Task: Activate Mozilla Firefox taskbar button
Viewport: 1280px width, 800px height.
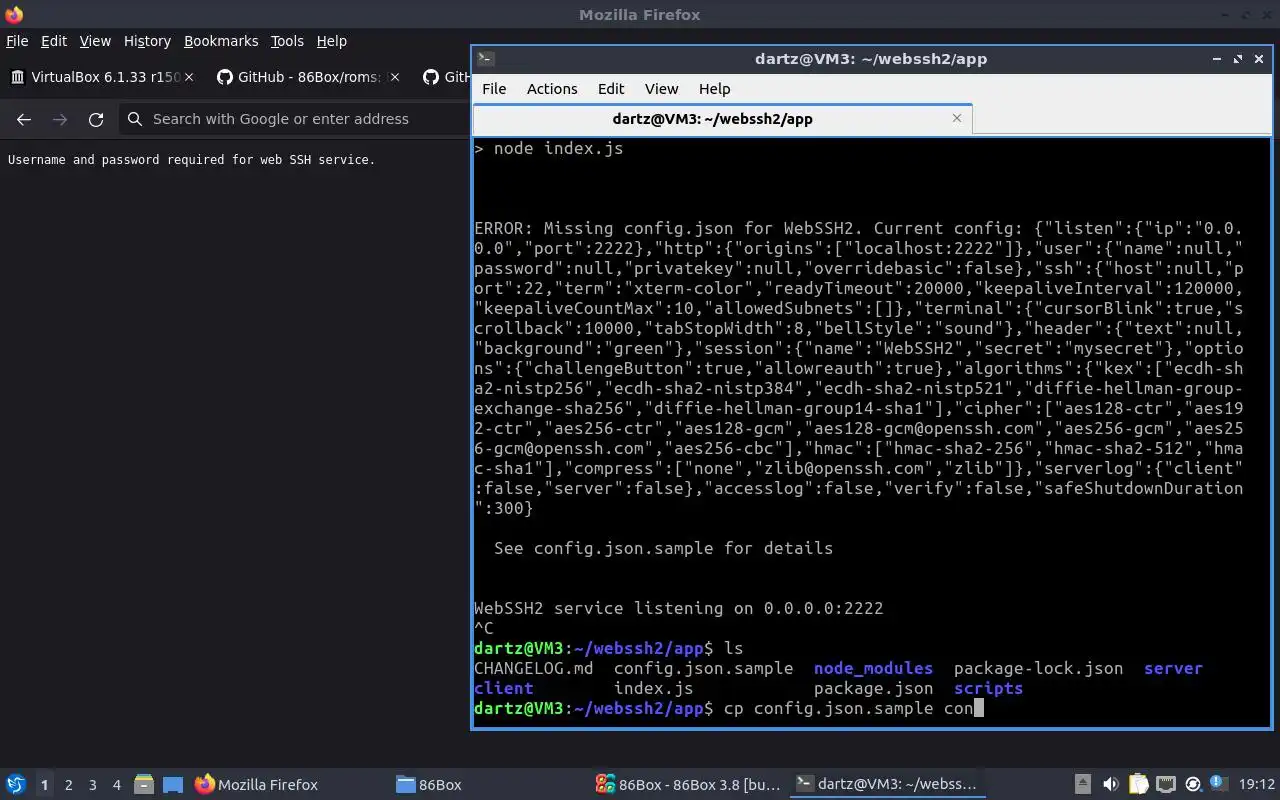Action: coord(288,785)
